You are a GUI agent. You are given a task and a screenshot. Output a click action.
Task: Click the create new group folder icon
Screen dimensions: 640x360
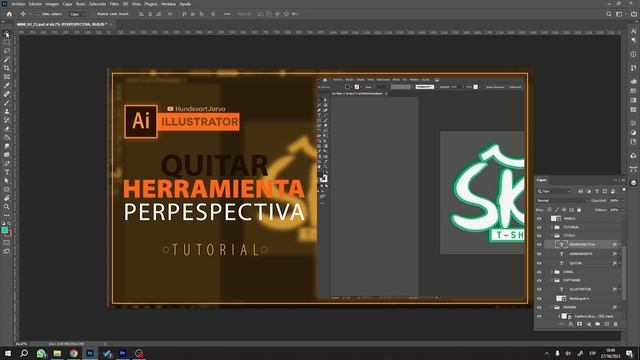598,324
